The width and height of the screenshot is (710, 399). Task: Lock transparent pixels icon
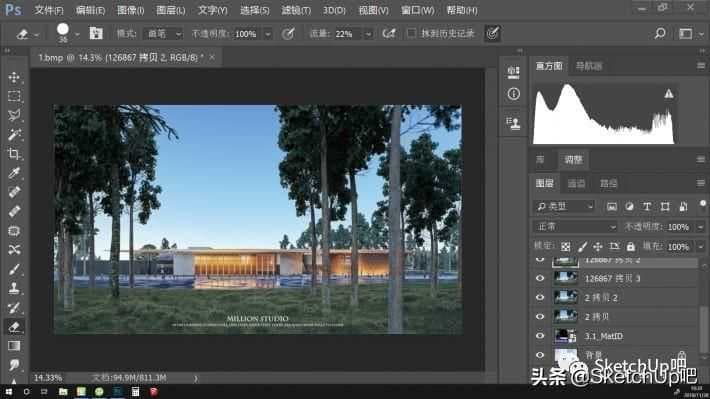point(566,246)
